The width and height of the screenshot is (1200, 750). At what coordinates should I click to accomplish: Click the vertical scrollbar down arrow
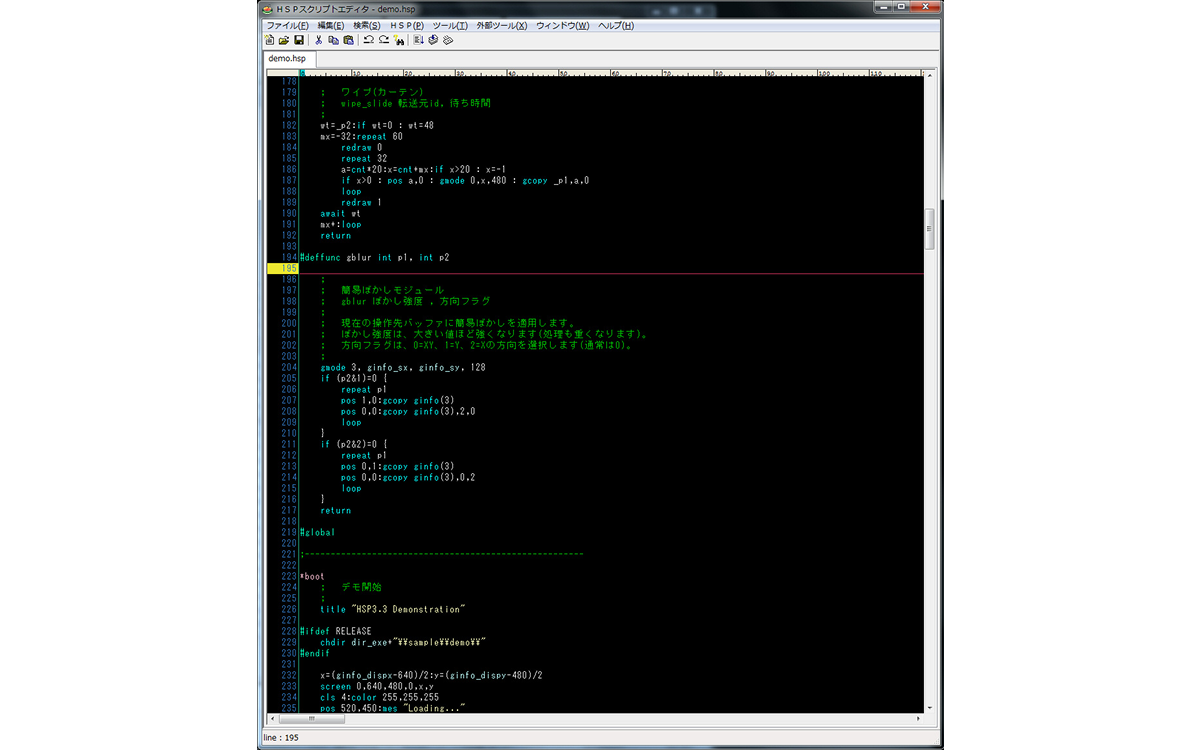(930, 707)
